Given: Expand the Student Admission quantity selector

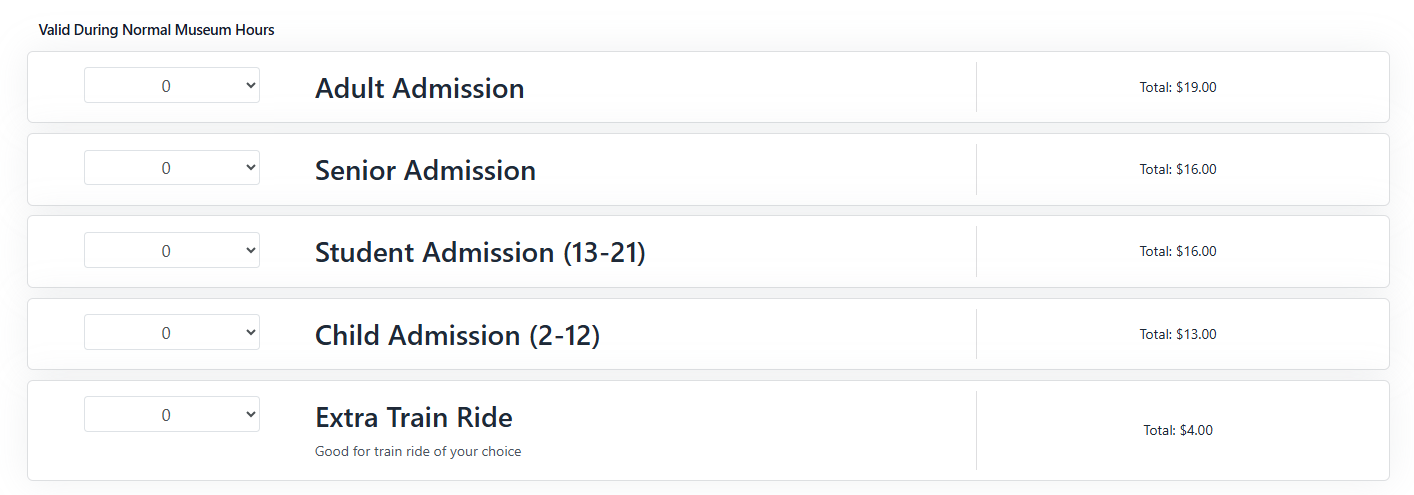Looking at the screenshot, I should click(171, 250).
